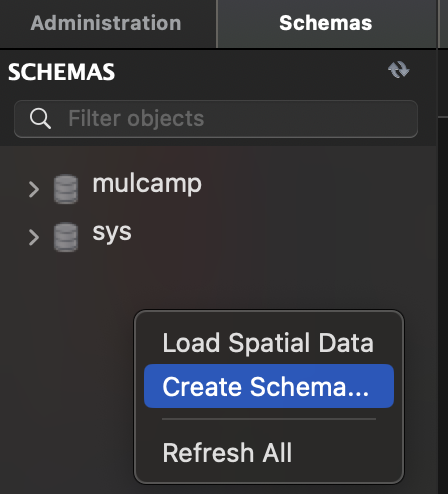
Task: Click the SCHEMAS panel heading
Action: [61, 72]
